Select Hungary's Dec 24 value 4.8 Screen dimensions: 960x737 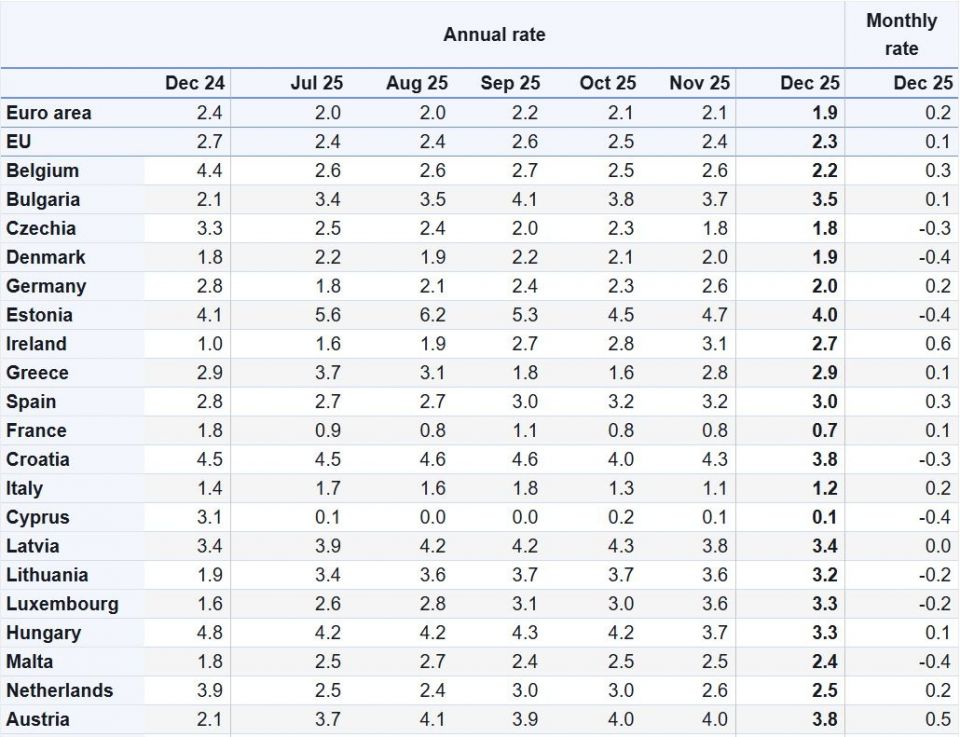coord(210,633)
